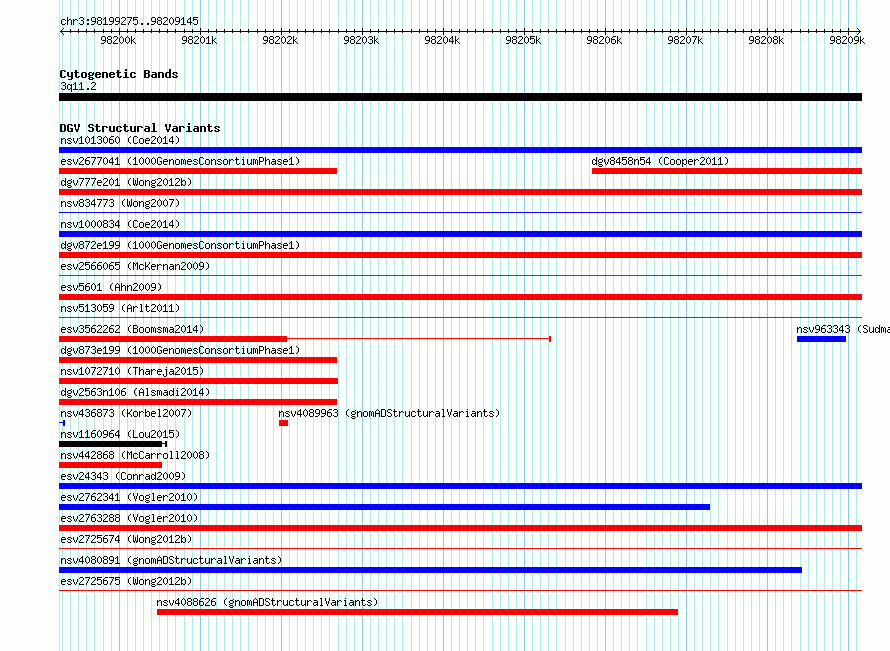Click variant label nsv834773 (Wong2007)
This screenshot has height=651, width=890.
tap(120, 203)
